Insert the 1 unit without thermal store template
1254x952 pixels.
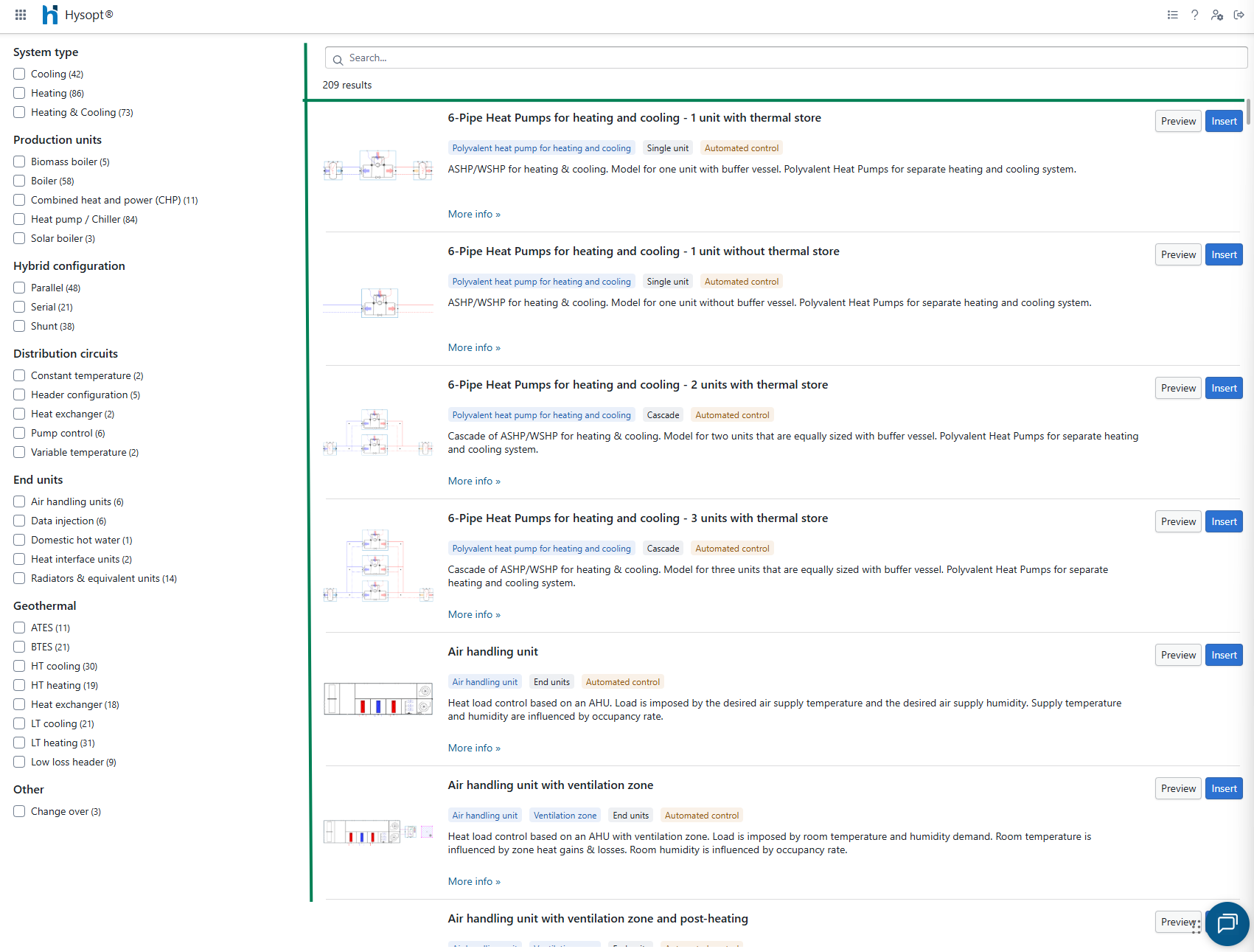[x=1224, y=254]
